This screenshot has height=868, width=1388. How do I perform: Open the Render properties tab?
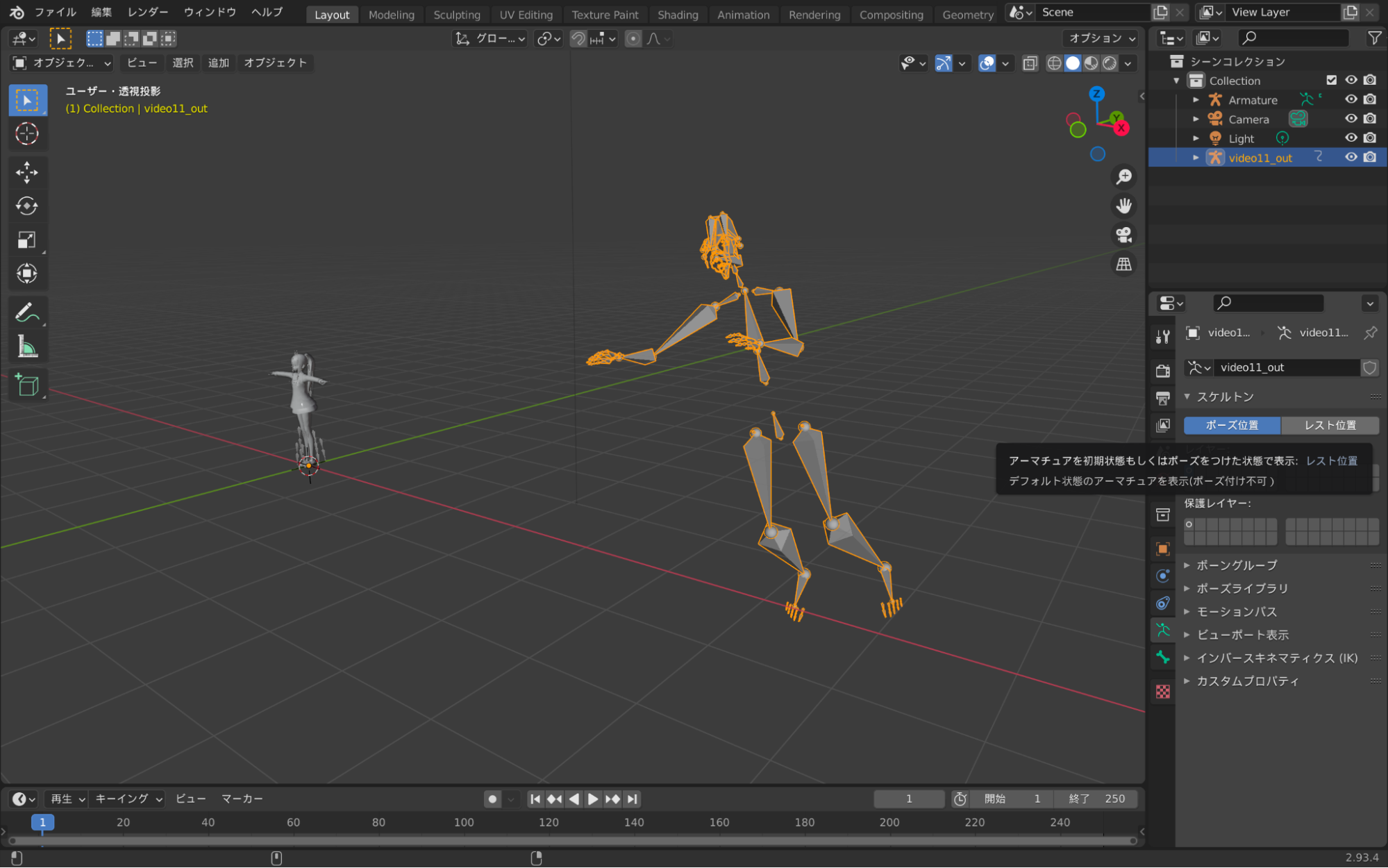point(1163,371)
